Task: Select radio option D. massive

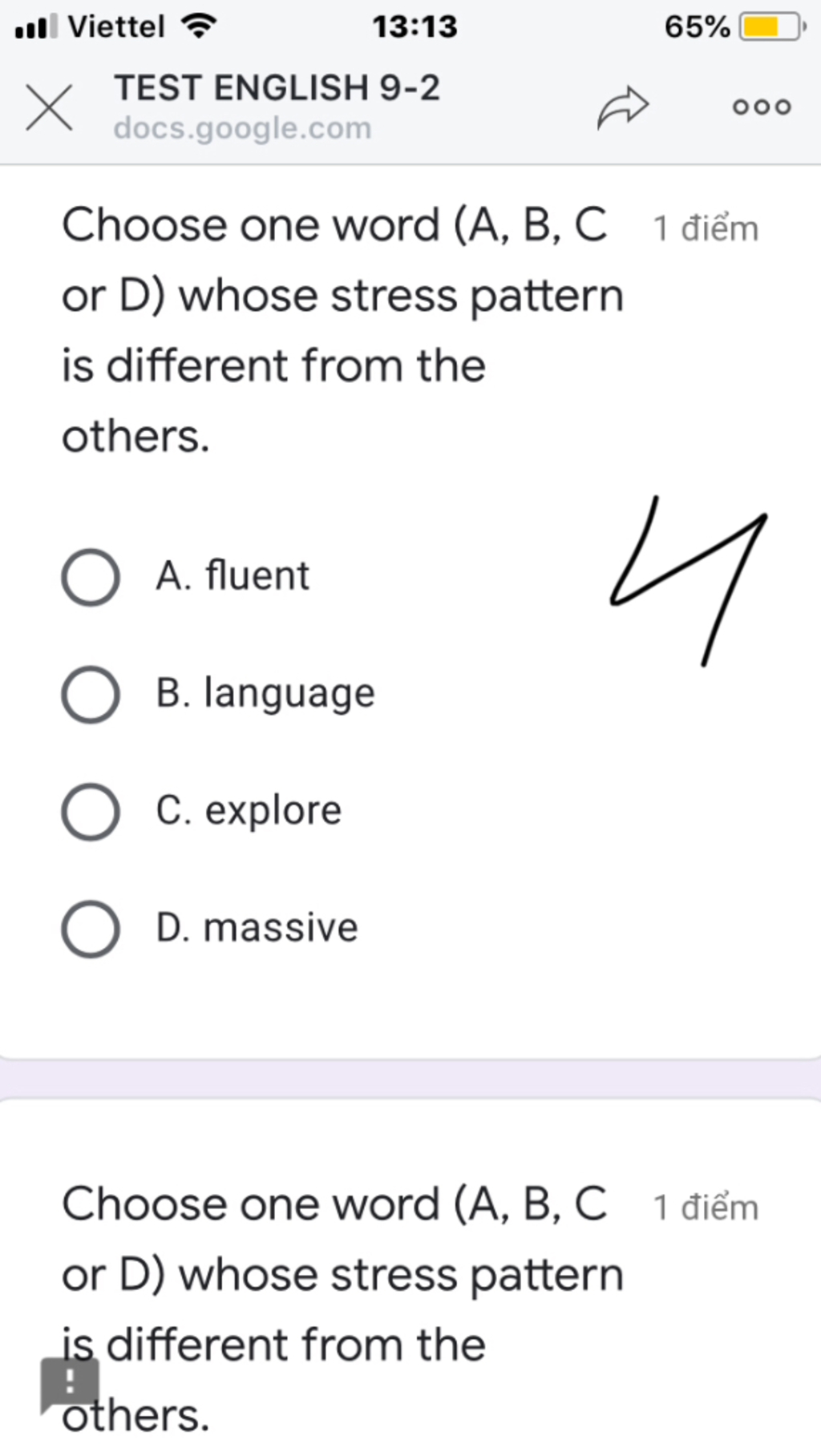Action: pos(91,929)
